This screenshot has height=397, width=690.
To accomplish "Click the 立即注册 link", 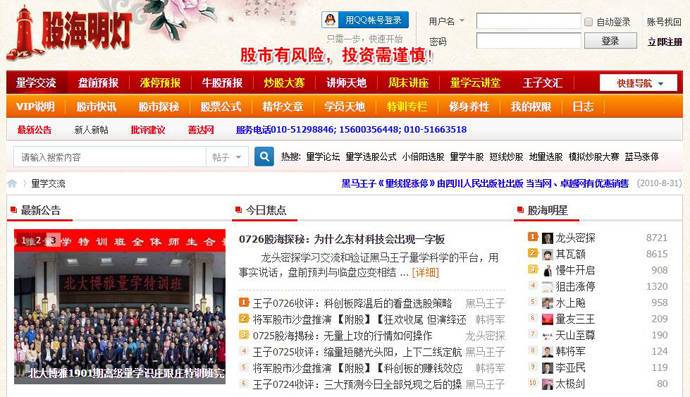I will 664,42.
